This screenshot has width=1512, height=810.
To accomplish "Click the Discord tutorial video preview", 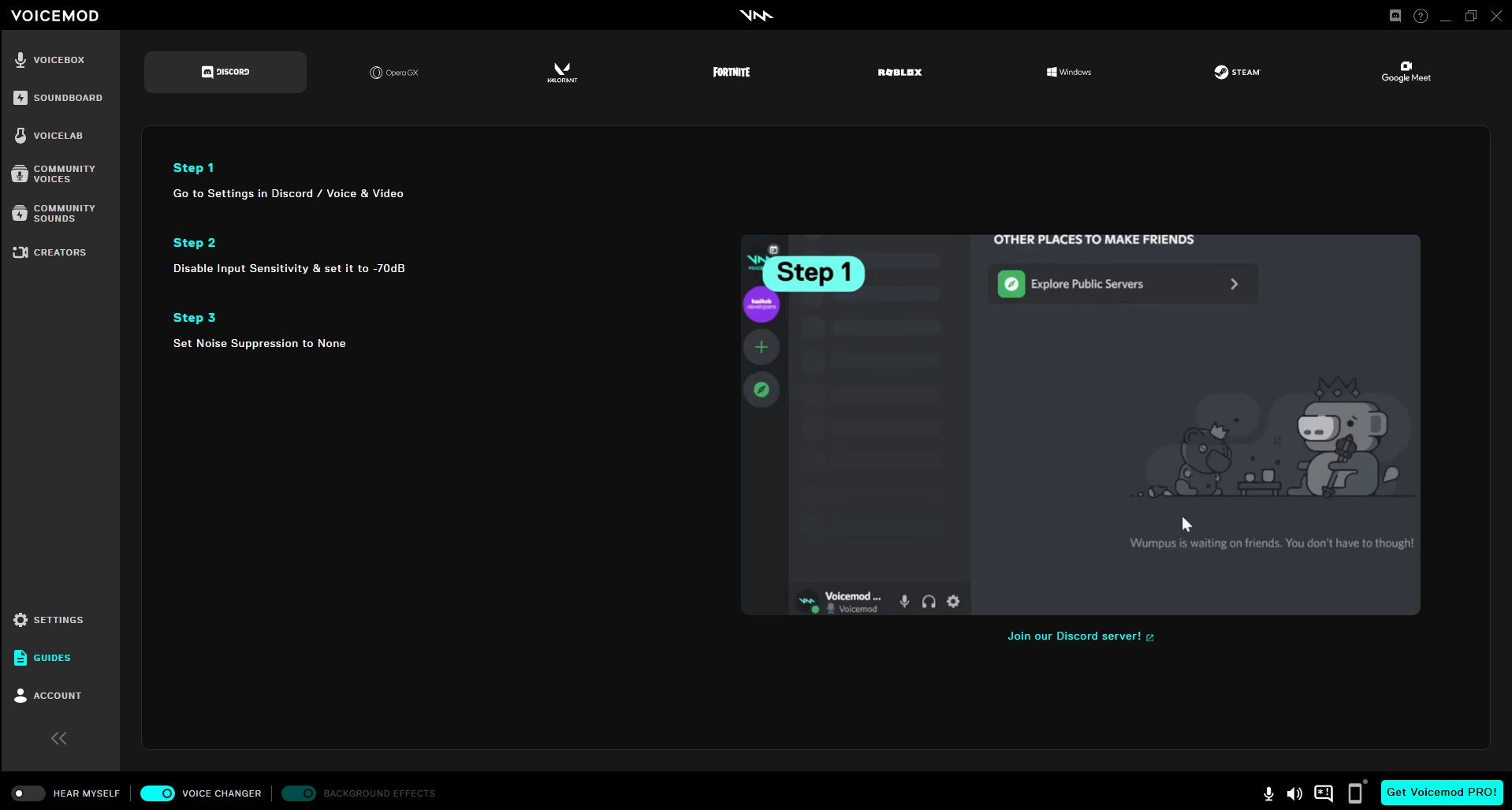I will click(x=1080, y=424).
